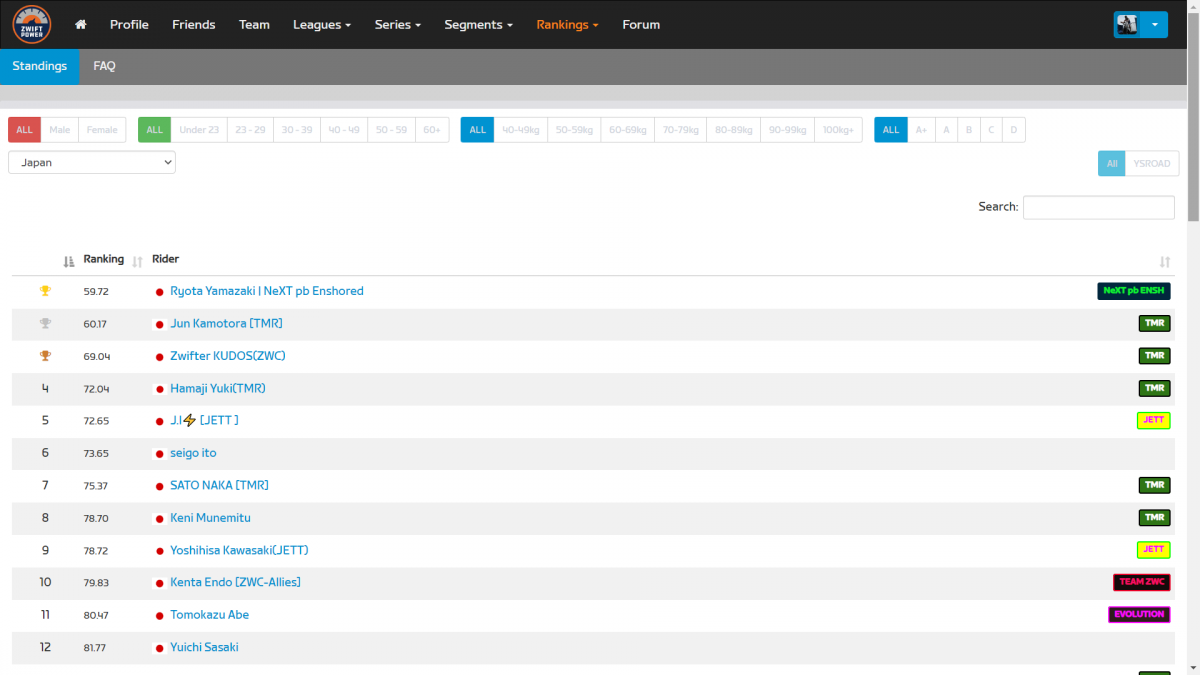Expand the Leagues menu
Image resolution: width=1200 pixels, height=675 pixels.
tap(322, 25)
